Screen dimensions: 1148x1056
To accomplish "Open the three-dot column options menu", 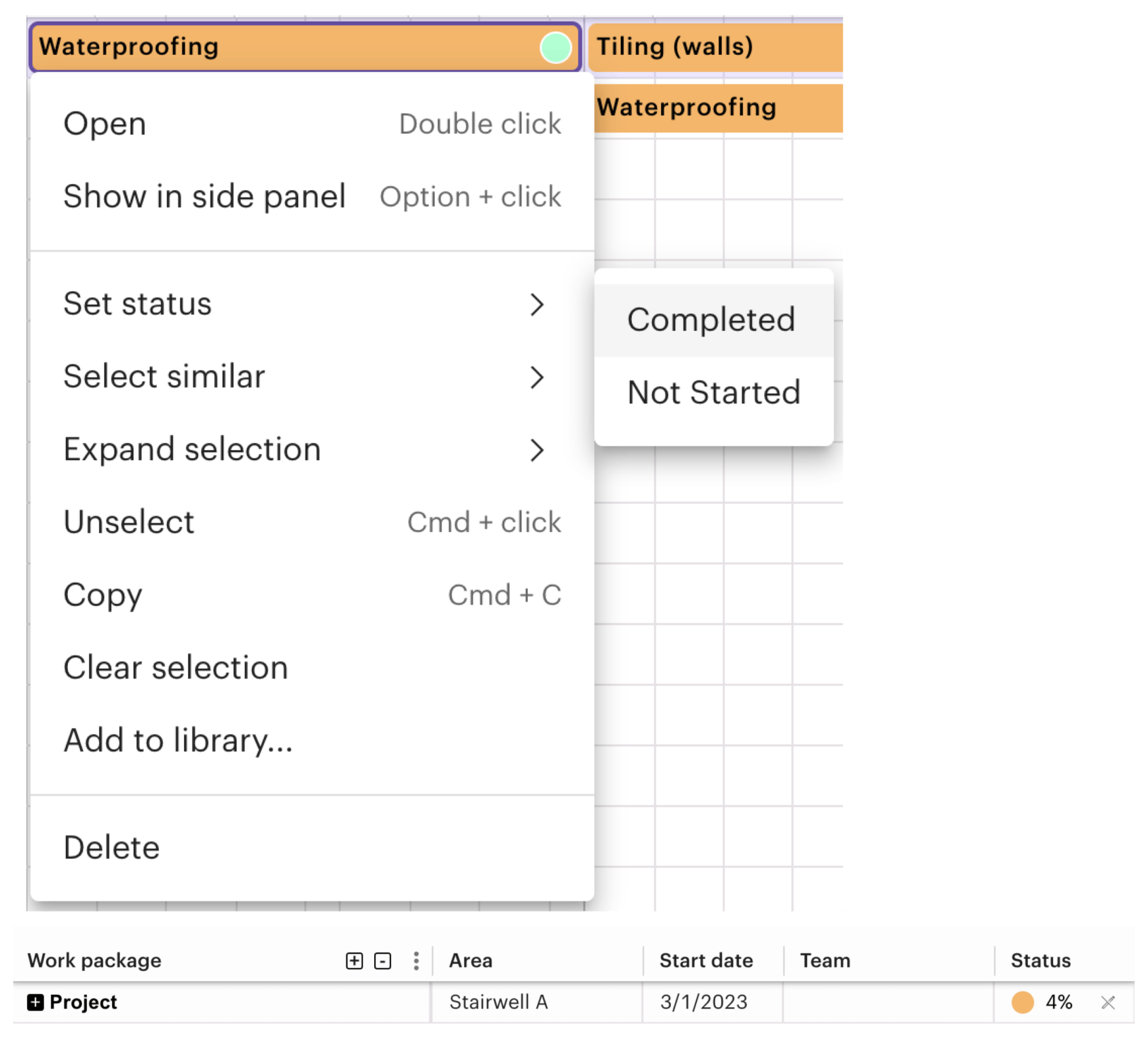I will pos(416,961).
